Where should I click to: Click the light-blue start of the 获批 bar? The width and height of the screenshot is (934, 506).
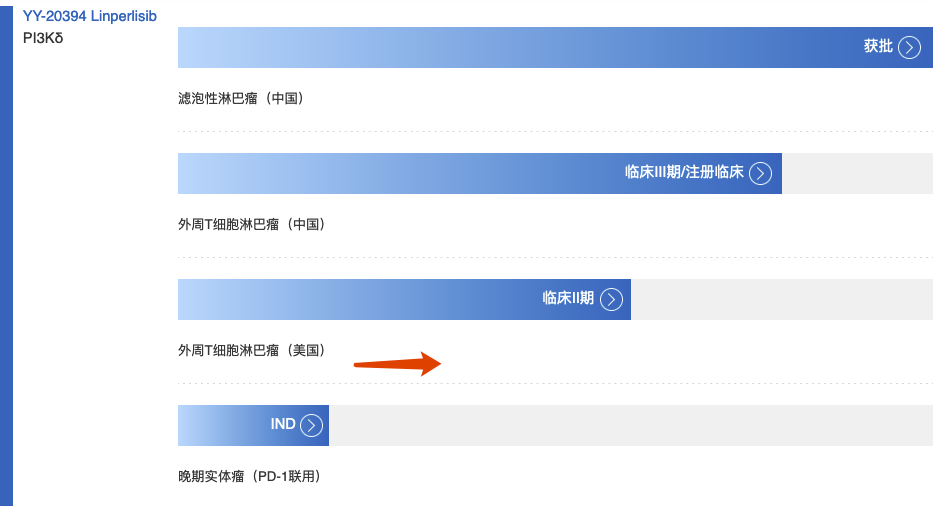pos(200,47)
